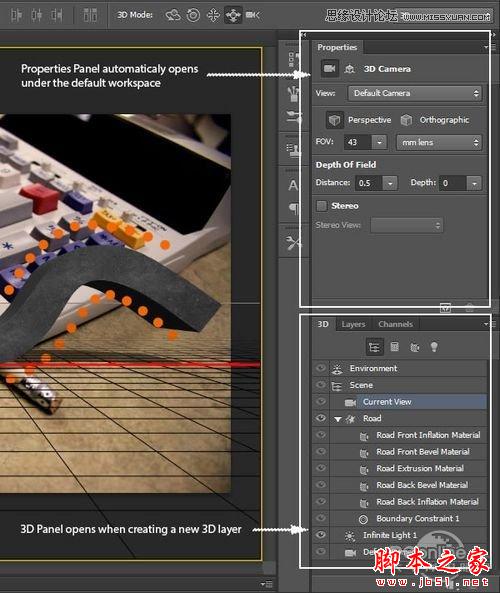Image resolution: width=500 pixels, height=593 pixels.
Task: Click the Distribute Horizontal Centers icon
Action: 36,15
